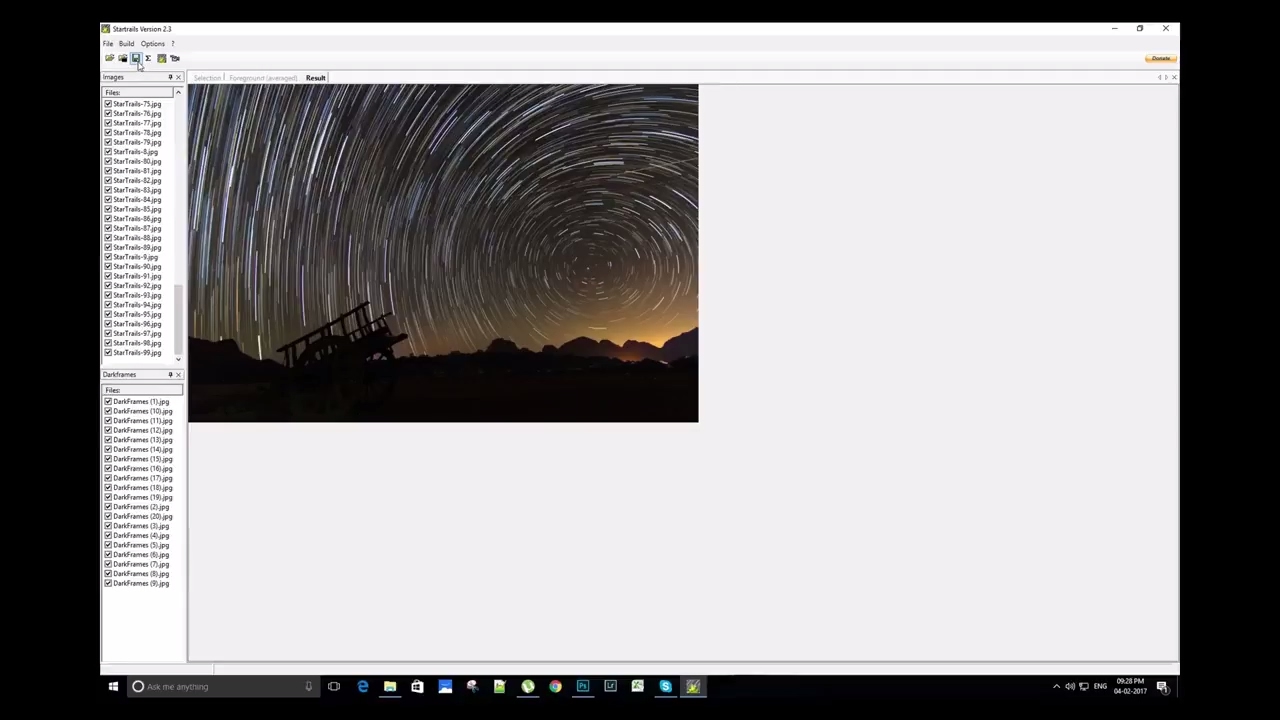
Task: Open Microsoft Edge from taskbar
Action: [362, 687]
